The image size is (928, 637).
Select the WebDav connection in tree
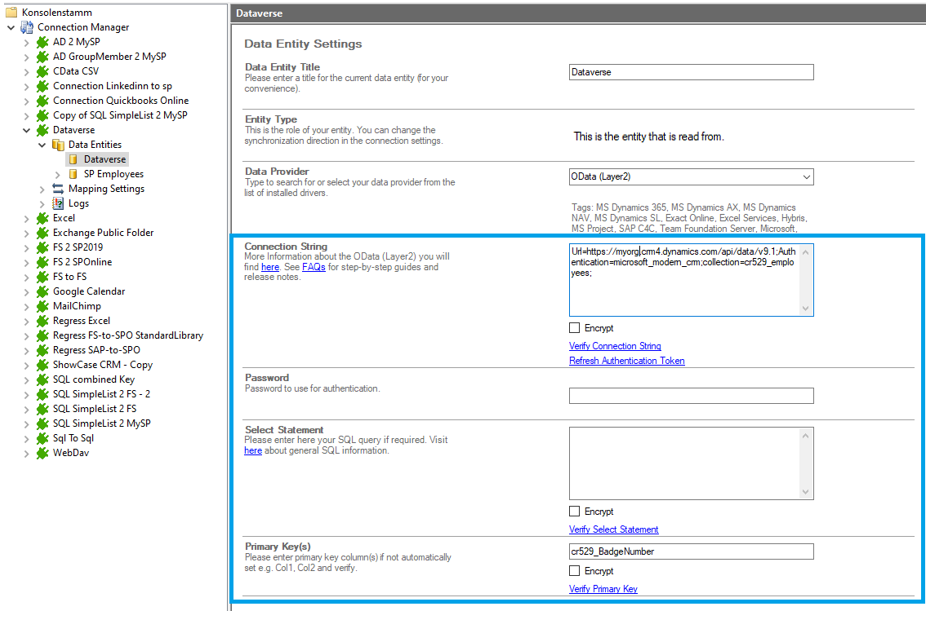point(69,453)
